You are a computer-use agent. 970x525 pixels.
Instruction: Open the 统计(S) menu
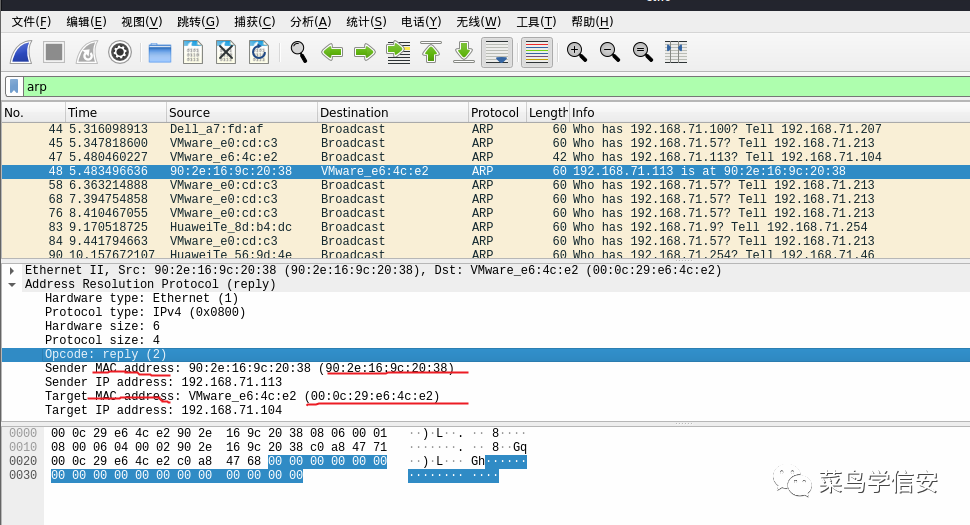366,22
